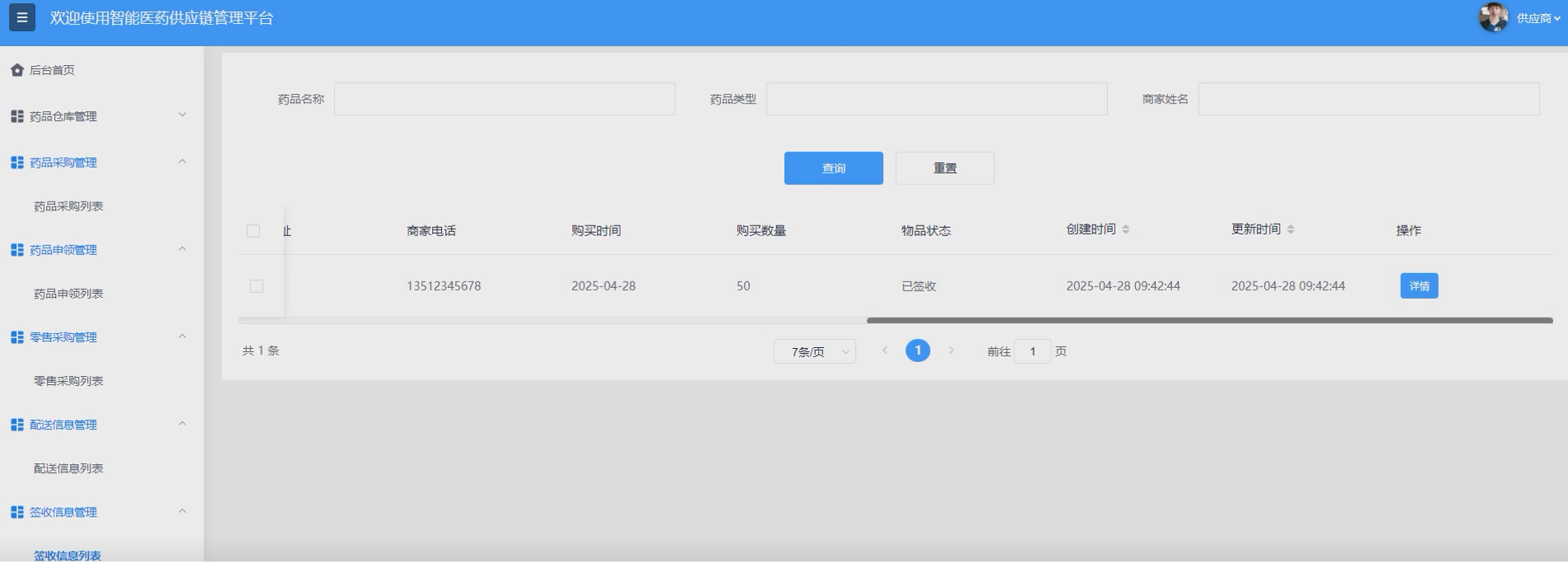This screenshot has height=562, width=1568.
Task: Click the 物品状态 column header
Action: pyautogui.click(x=926, y=231)
